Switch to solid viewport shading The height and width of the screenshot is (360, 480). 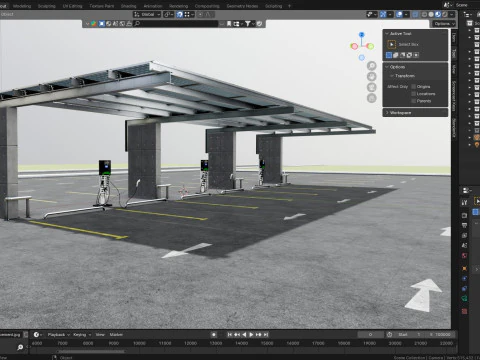click(x=431, y=14)
